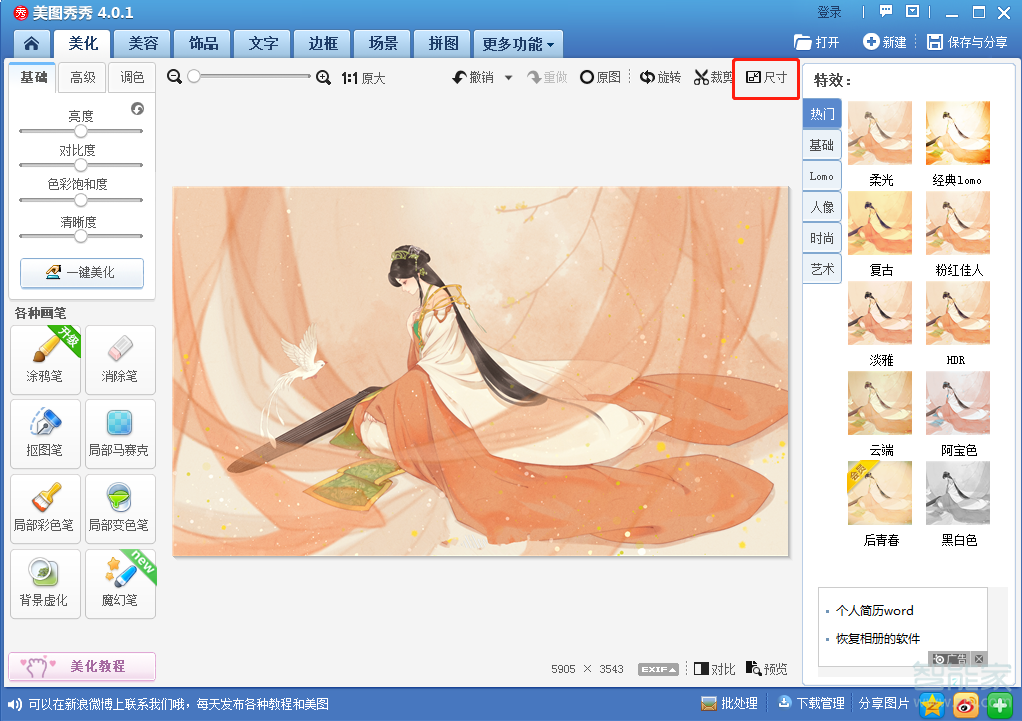Adjust the 亮度 brightness slider handle
The image size is (1022, 721).
(81, 131)
